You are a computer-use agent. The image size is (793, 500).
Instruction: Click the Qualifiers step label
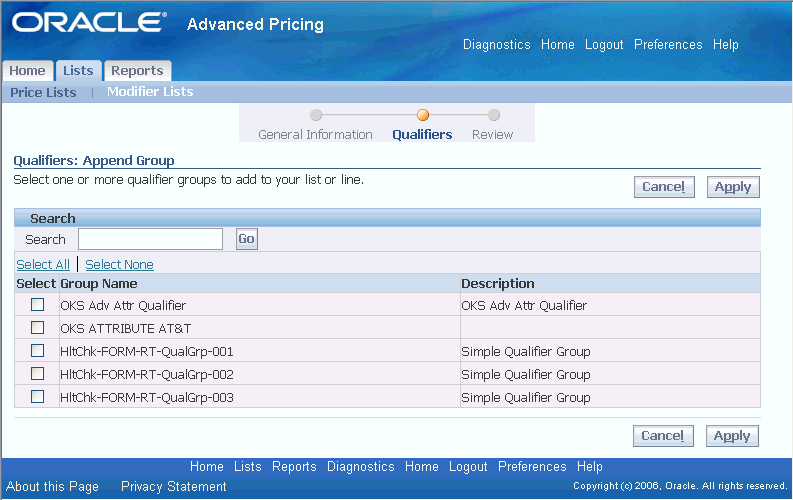(422, 134)
